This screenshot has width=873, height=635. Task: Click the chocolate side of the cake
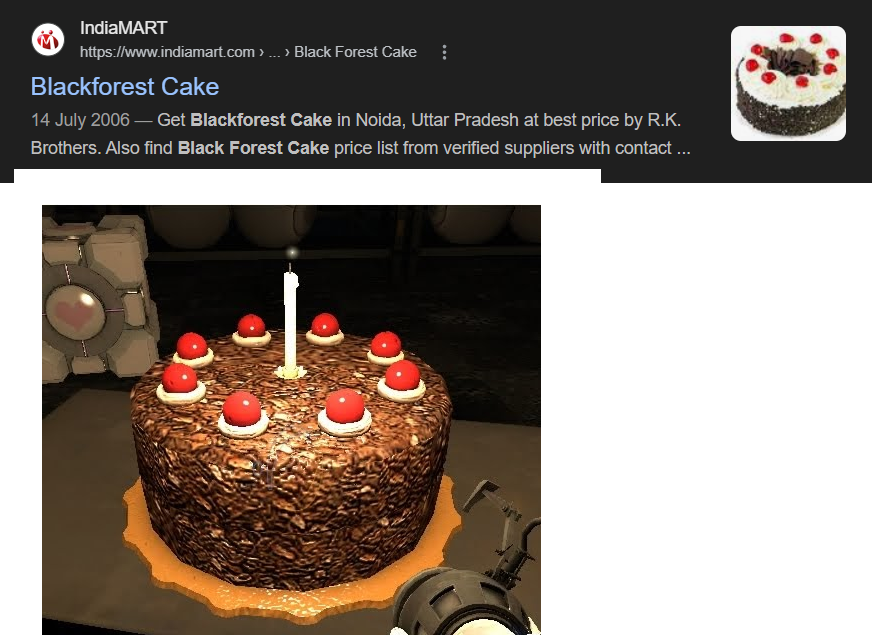(x=290, y=501)
